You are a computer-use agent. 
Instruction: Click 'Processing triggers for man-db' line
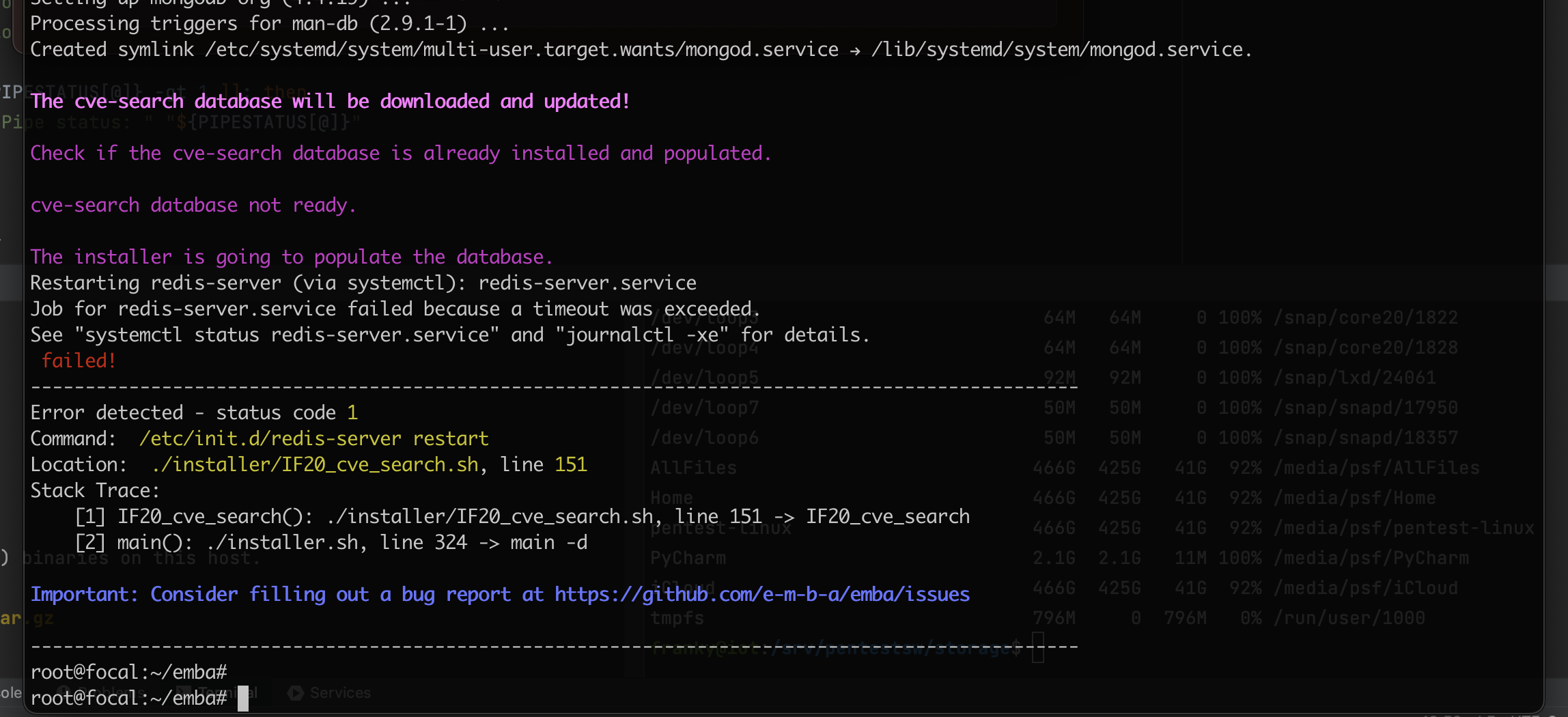[x=270, y=23]
